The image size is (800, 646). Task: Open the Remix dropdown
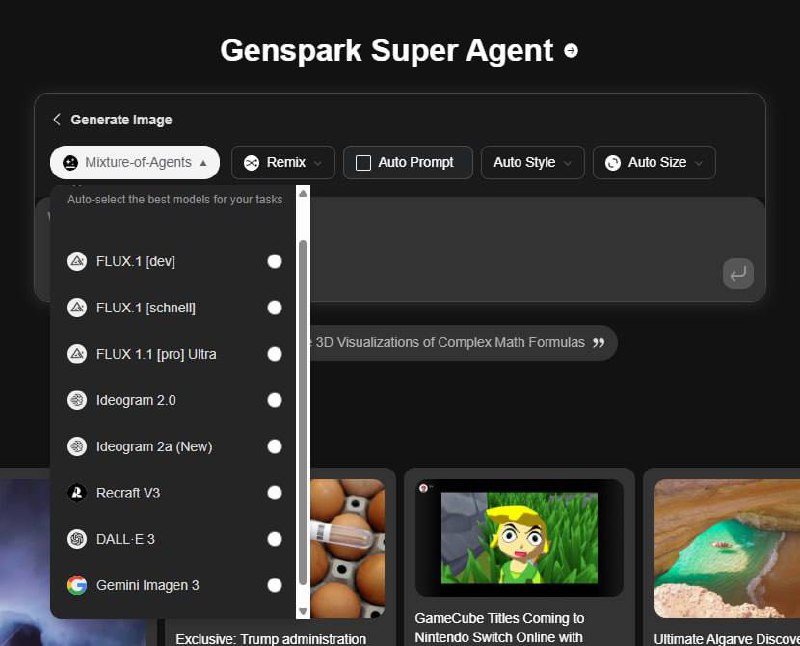pyautogui.click(x=283, y=163)
